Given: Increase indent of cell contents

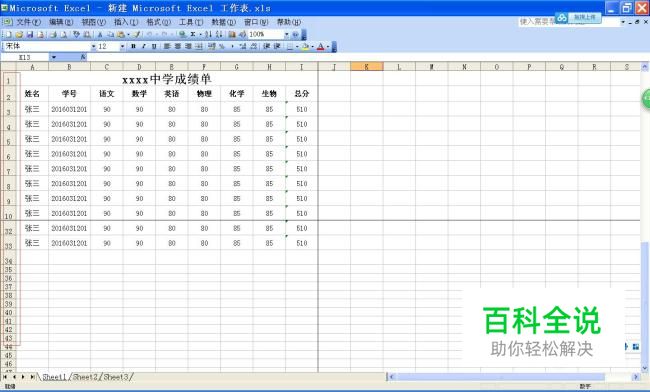Looking at the screenshot, I should pos(277,46).
